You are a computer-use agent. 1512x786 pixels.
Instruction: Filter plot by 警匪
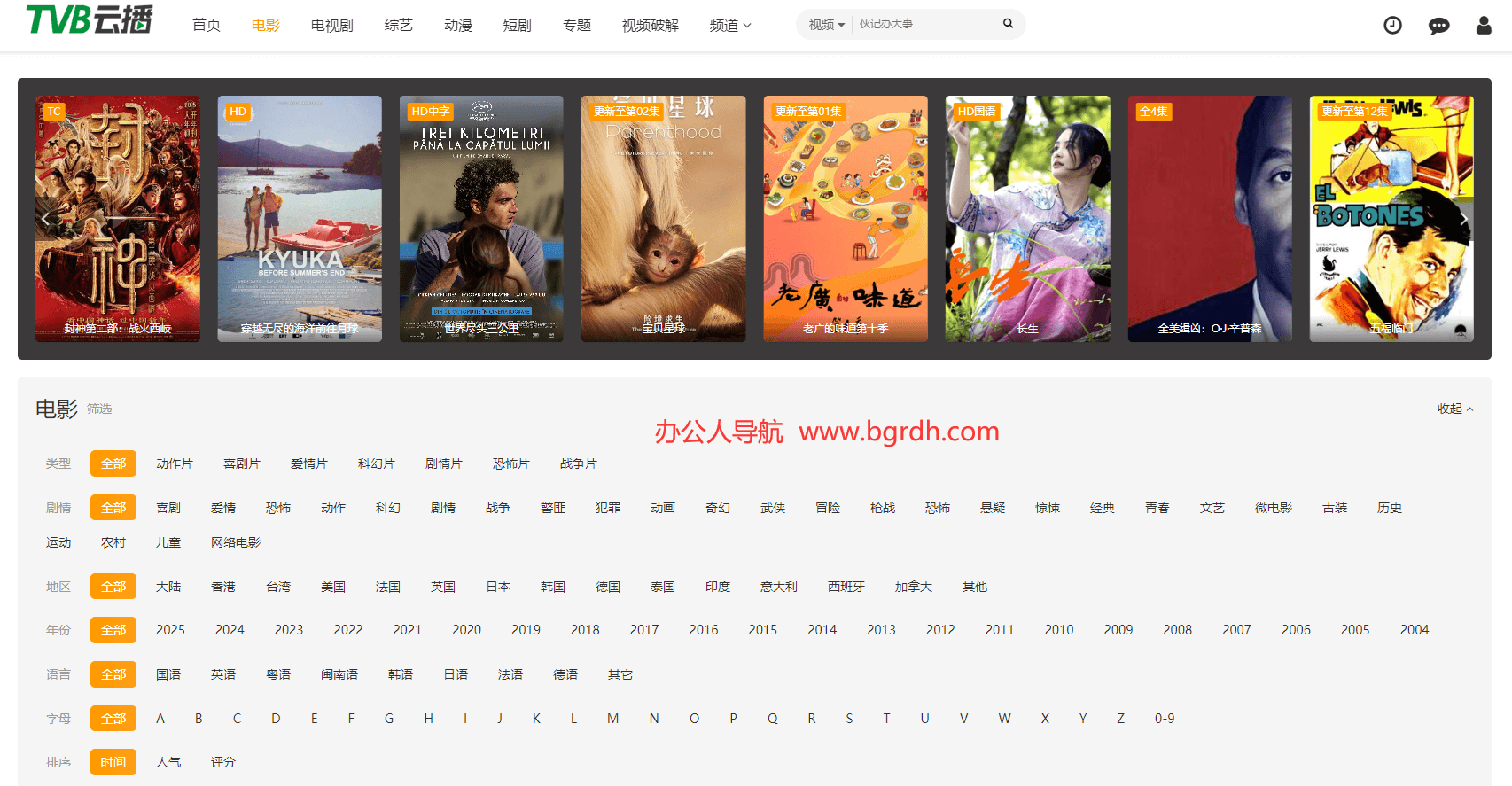(x=553, y=508)
